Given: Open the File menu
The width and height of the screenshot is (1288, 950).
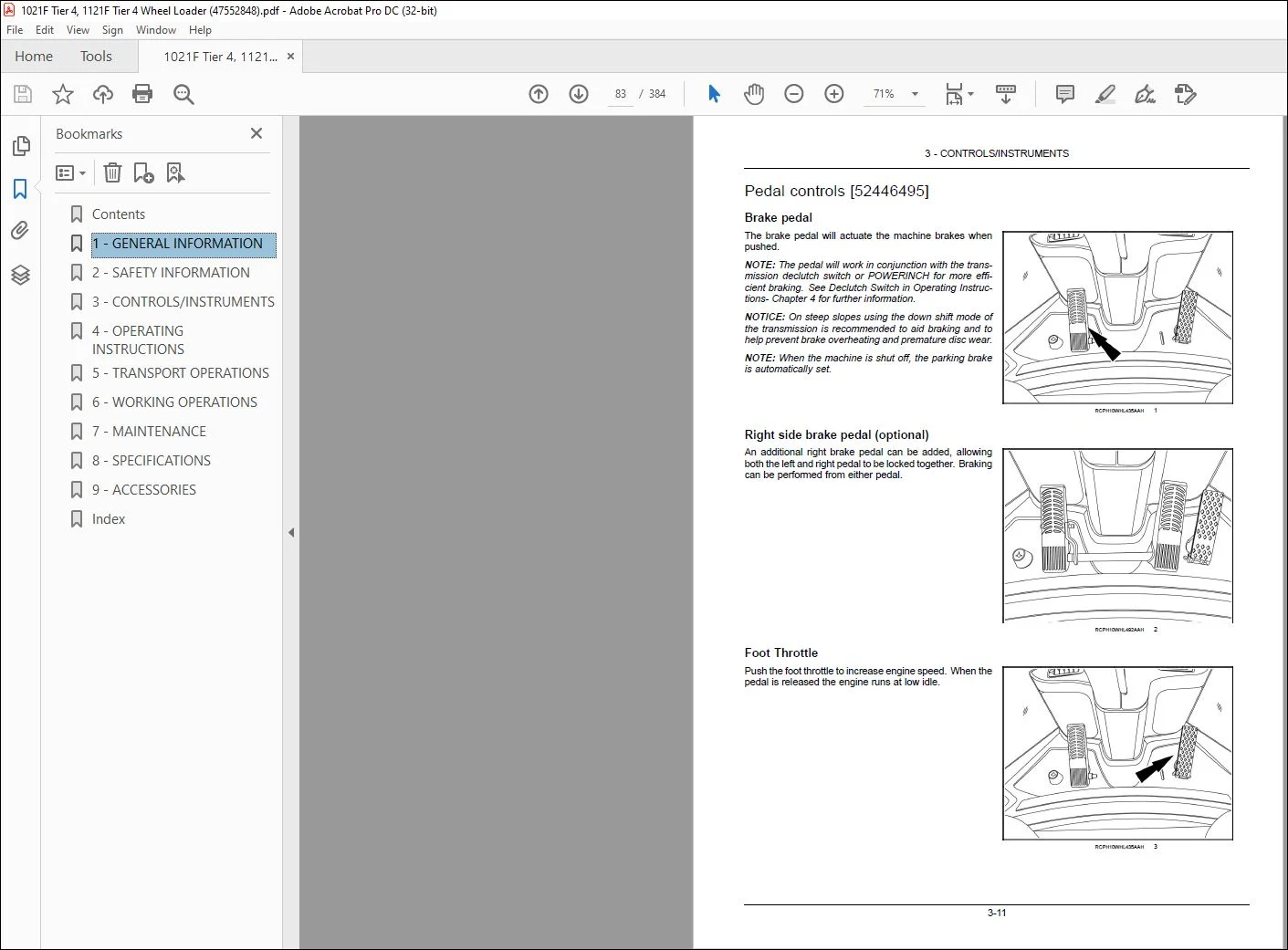Looking at the screenshot, I should (15, 30).
